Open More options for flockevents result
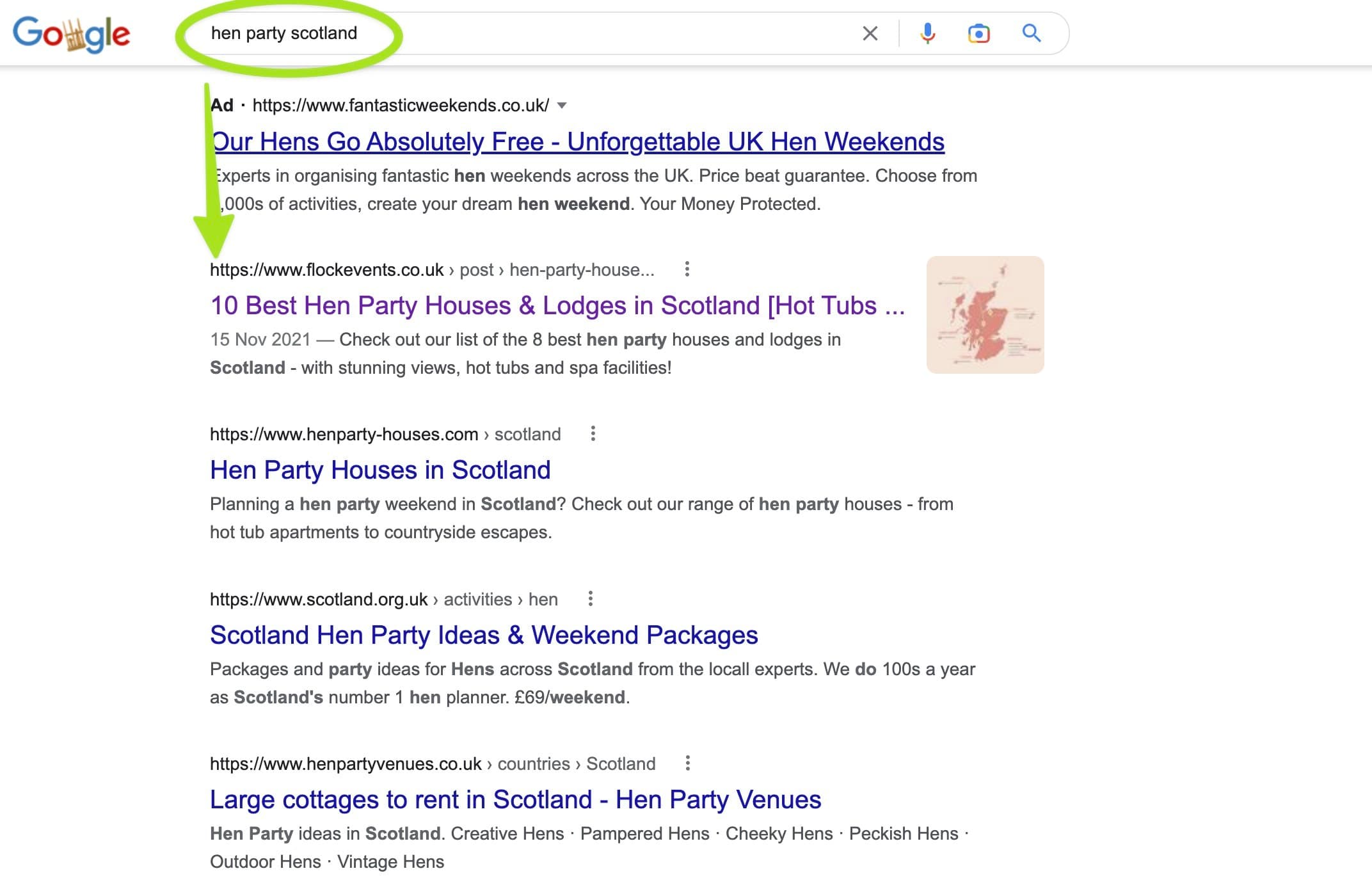Viewport: 1372px width, 896px height. 687,269
